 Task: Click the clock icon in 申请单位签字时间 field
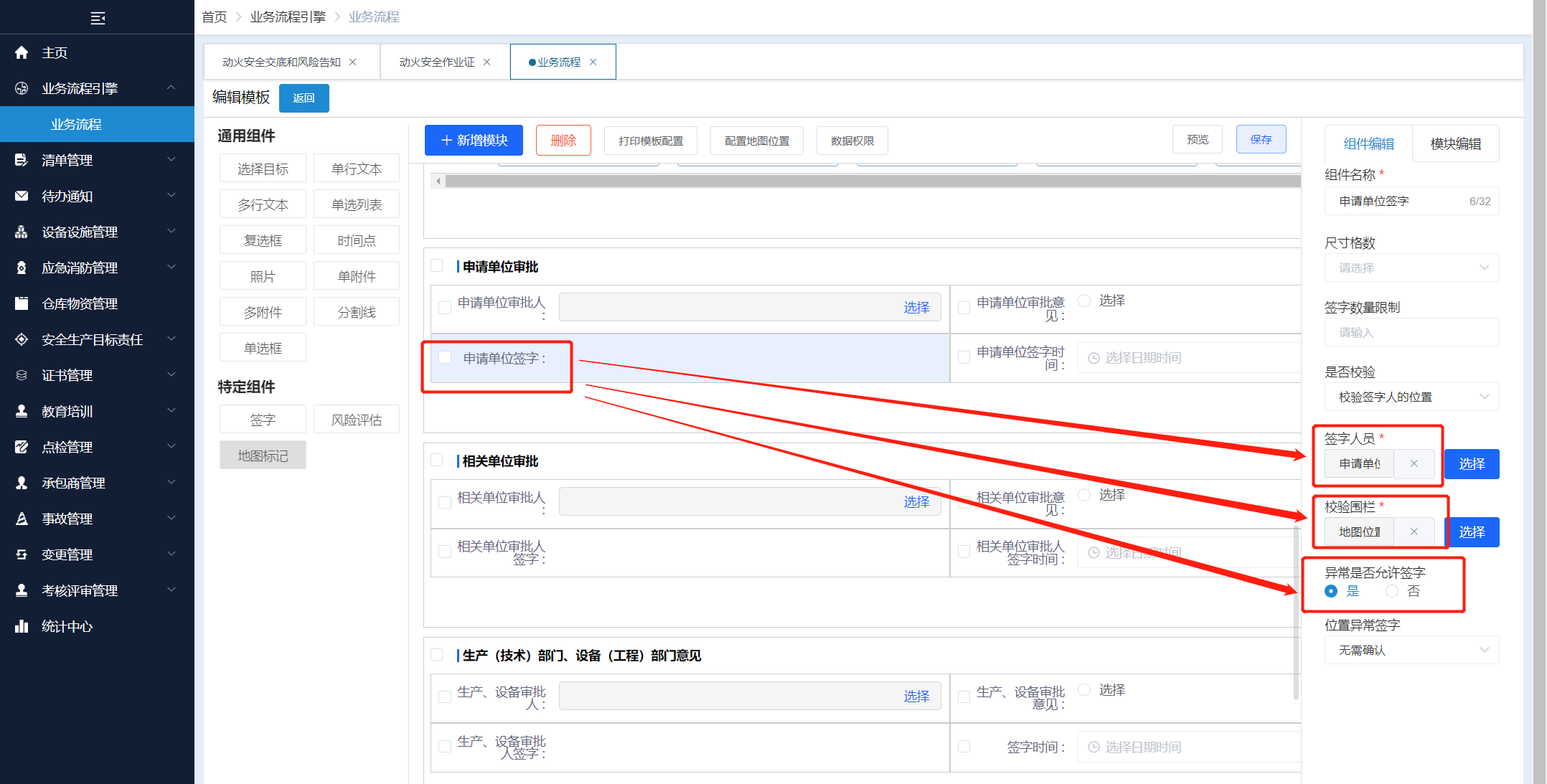(x=1094, y=358)
